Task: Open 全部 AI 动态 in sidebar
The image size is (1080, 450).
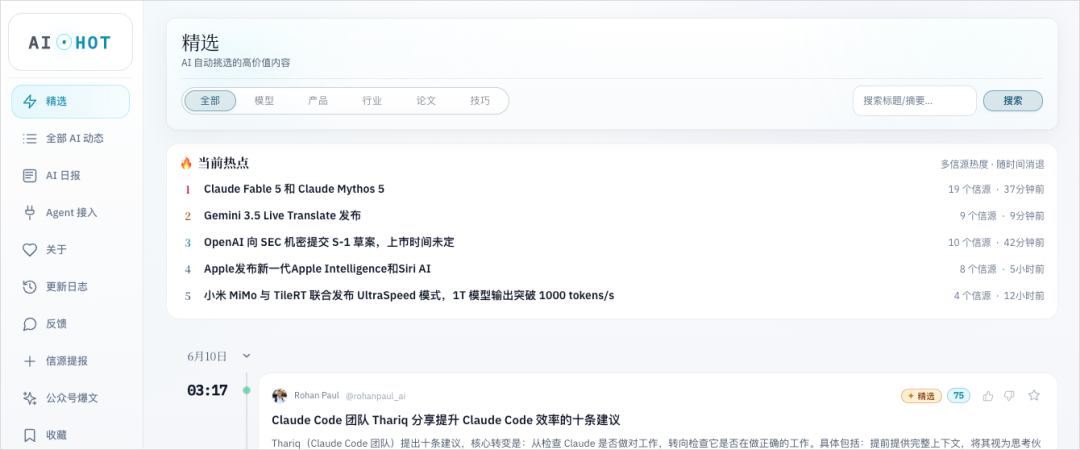Action: (70, 139)
